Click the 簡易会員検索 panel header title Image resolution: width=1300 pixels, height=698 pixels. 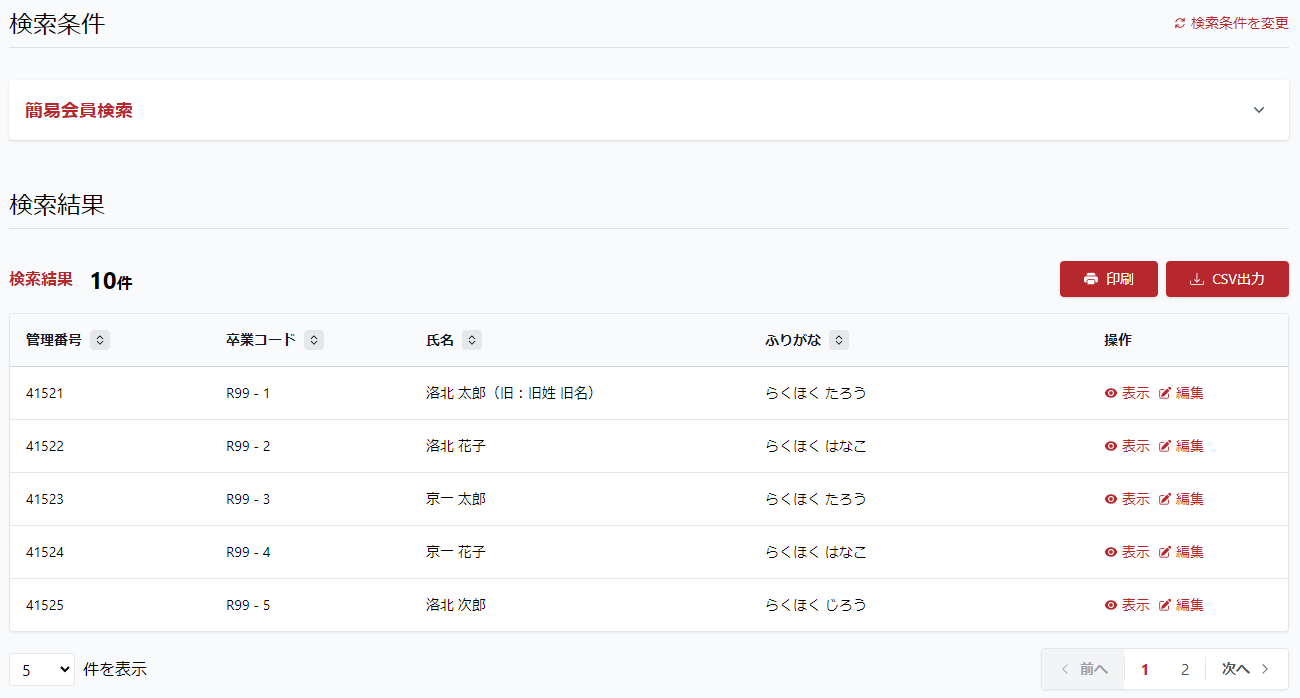click(x=79, y=111)
